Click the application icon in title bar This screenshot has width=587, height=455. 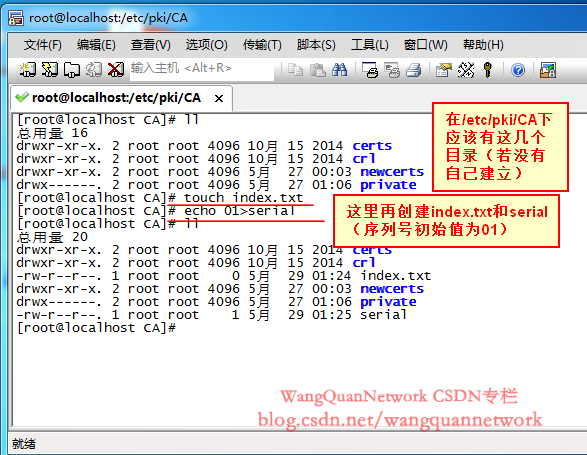click(x=16, y=18)
